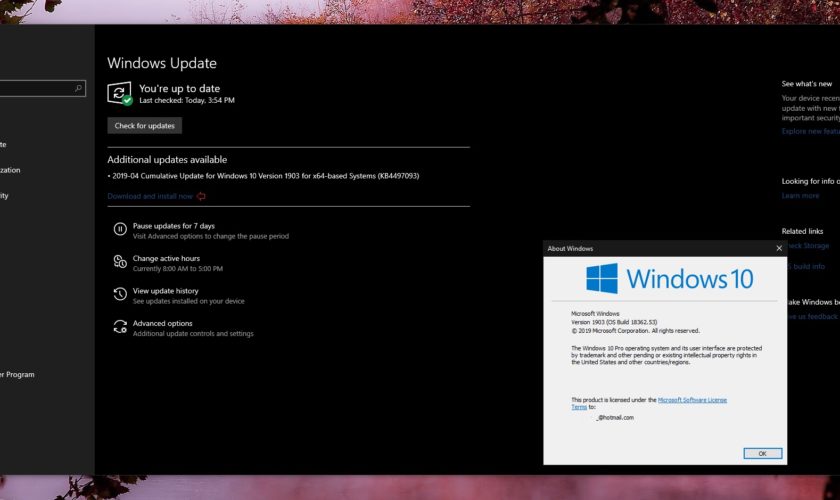840x500 pixels.
Task: Select Delivery Optimization in the sidebar
Action: tap(10, 170)
